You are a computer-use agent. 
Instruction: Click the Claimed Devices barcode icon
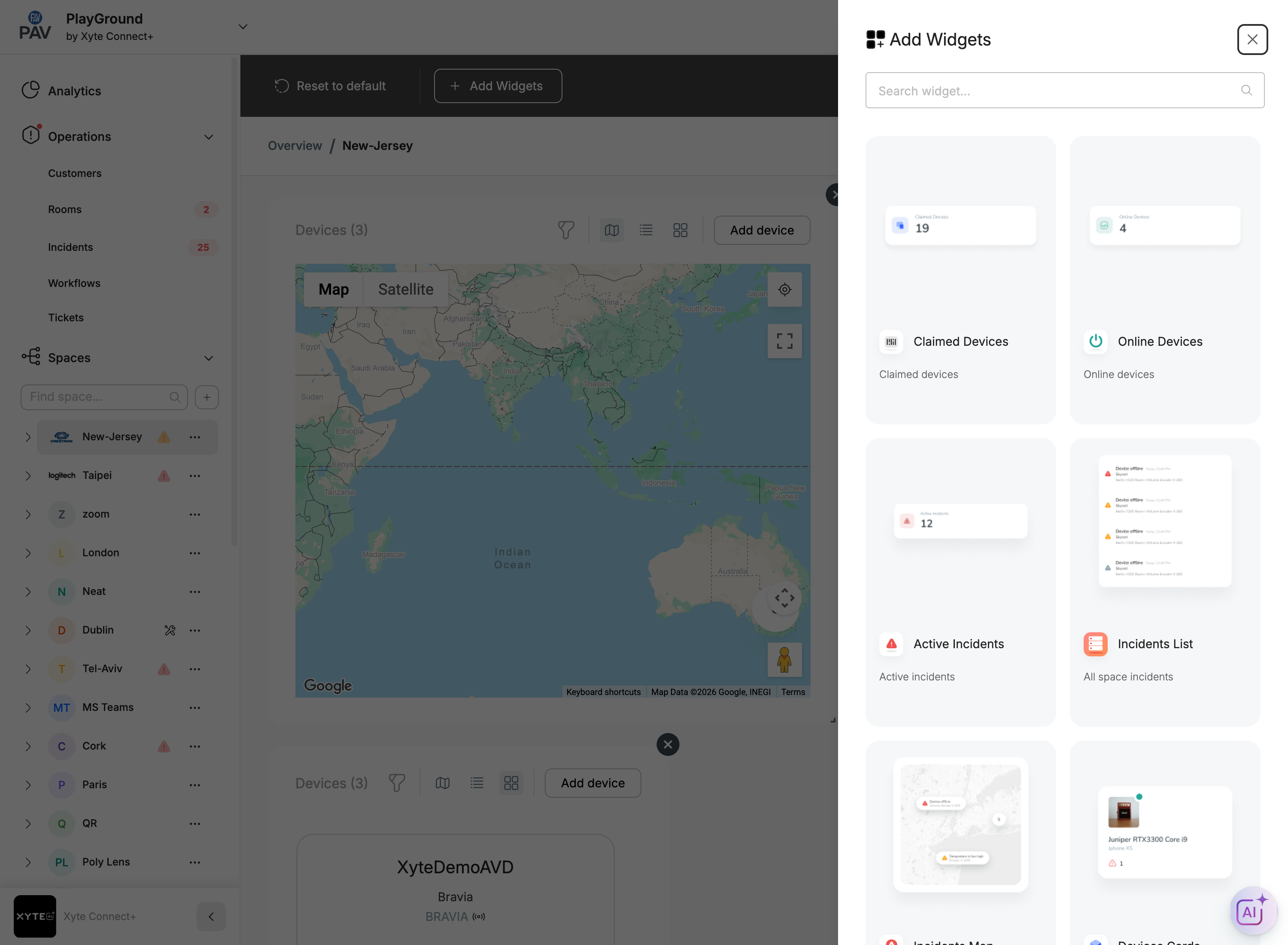[x=891, y=341]
